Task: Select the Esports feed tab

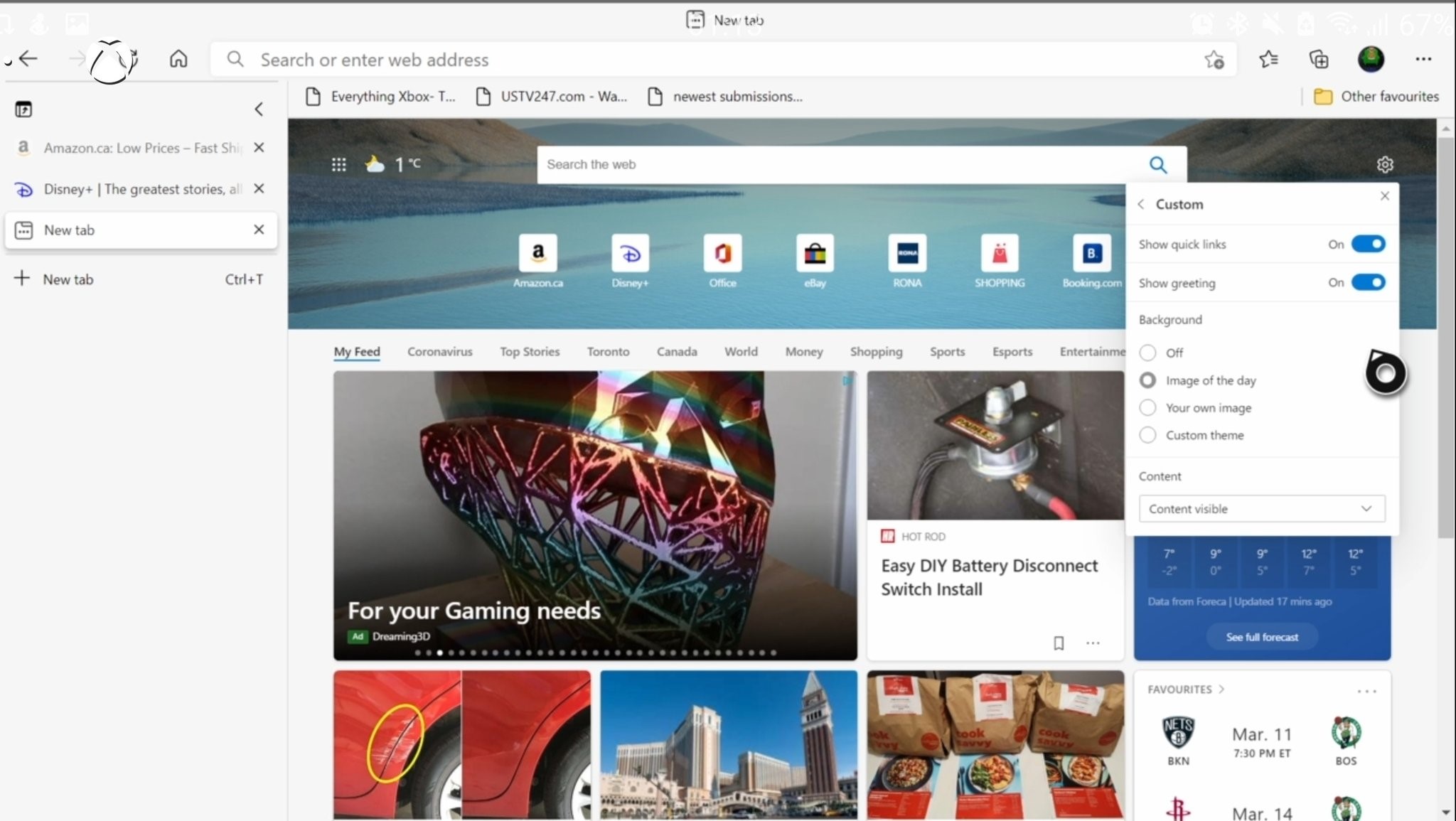Action: point(1012,352)
